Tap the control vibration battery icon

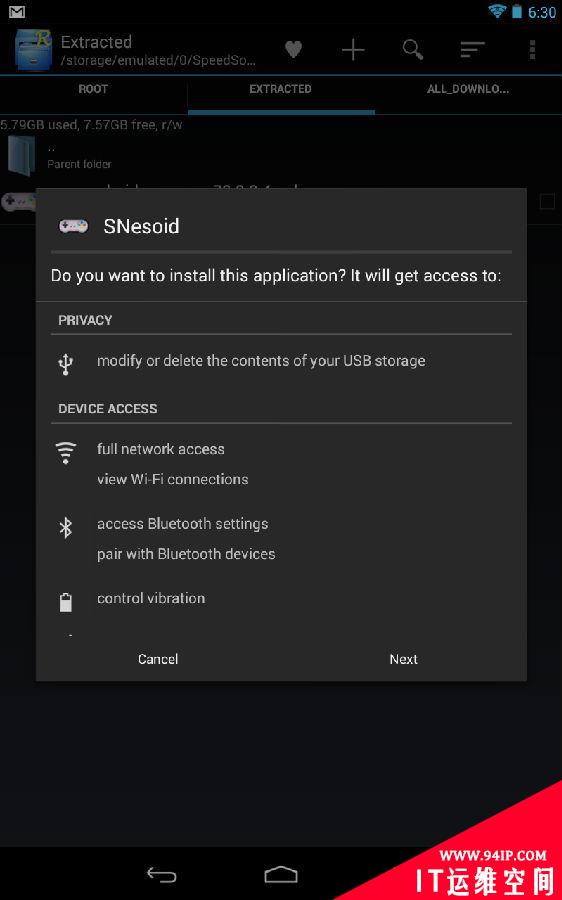pos(66,603)
